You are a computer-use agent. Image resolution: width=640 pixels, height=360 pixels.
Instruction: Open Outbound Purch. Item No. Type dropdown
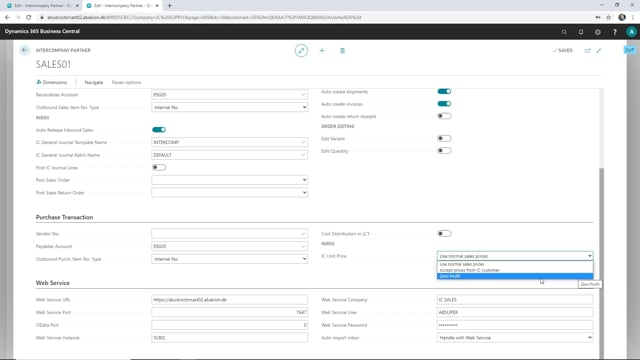click(229, 259)
